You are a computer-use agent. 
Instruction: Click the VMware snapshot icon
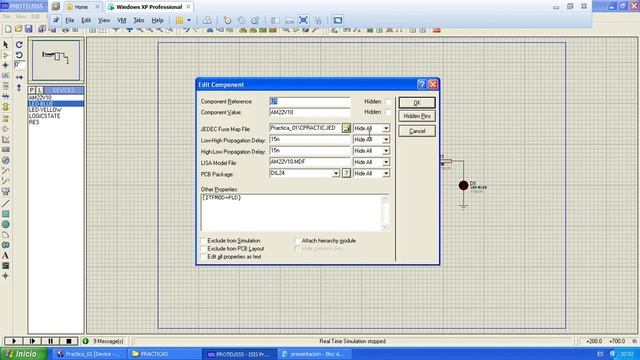click(228, 20)
